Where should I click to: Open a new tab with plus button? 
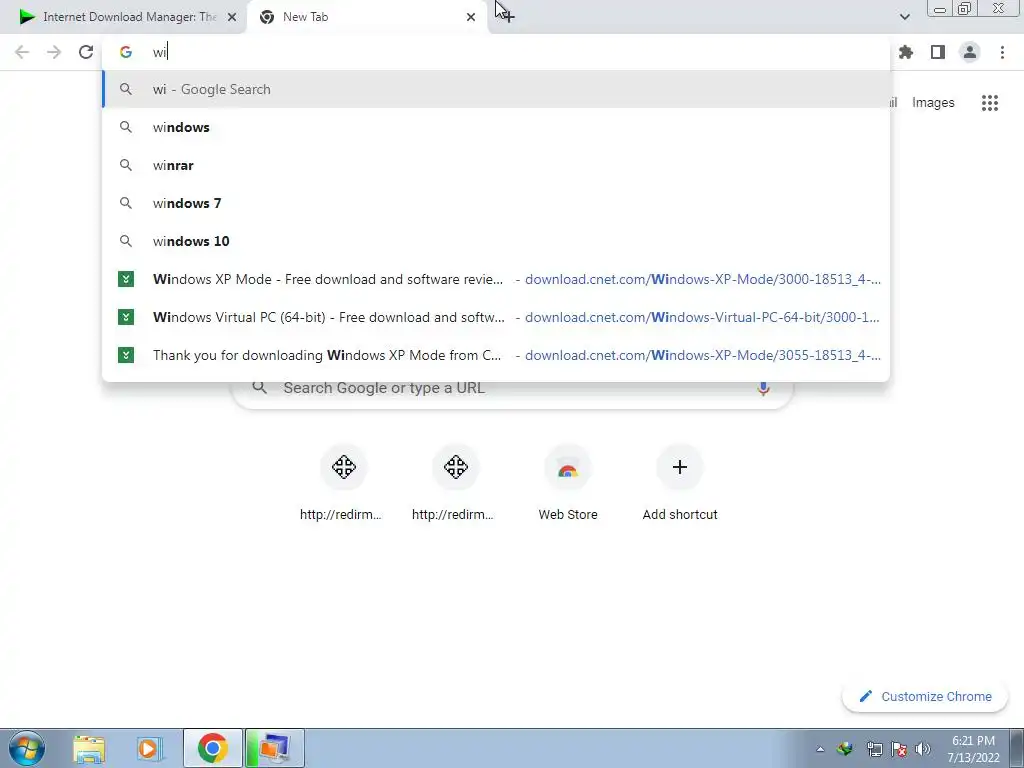[508, 16]
